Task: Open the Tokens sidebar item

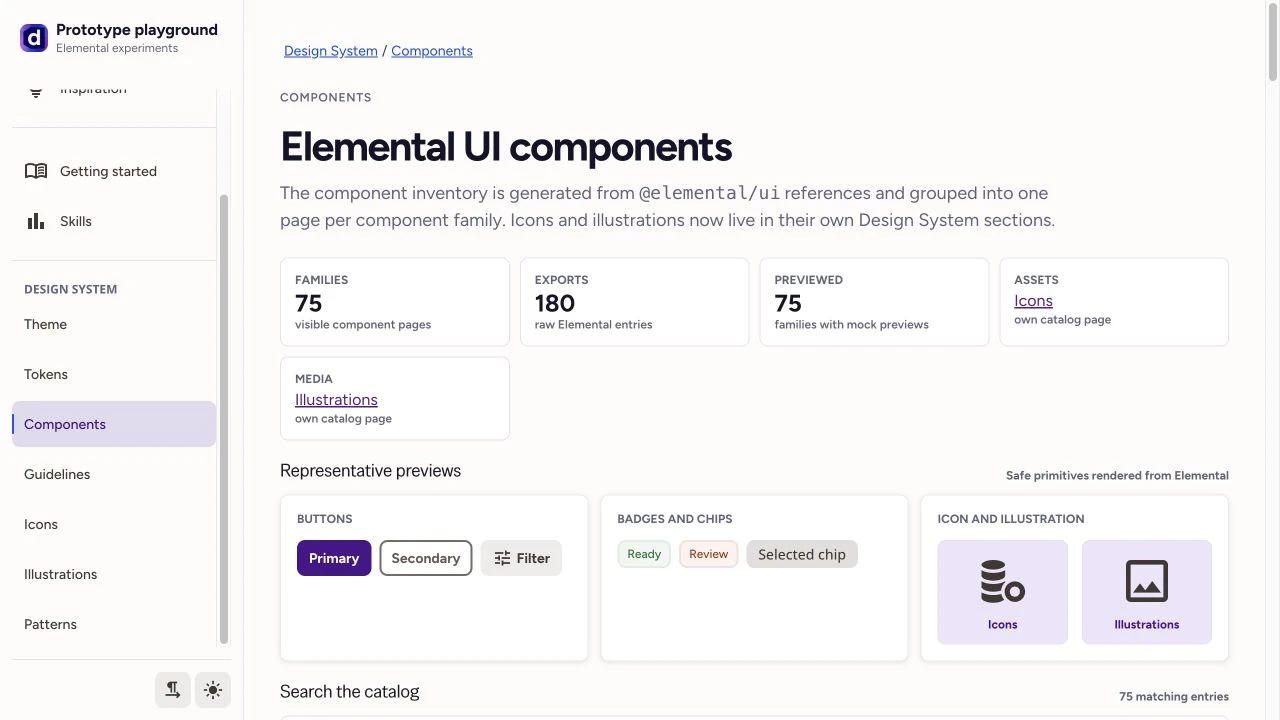Action: [114, 374]
